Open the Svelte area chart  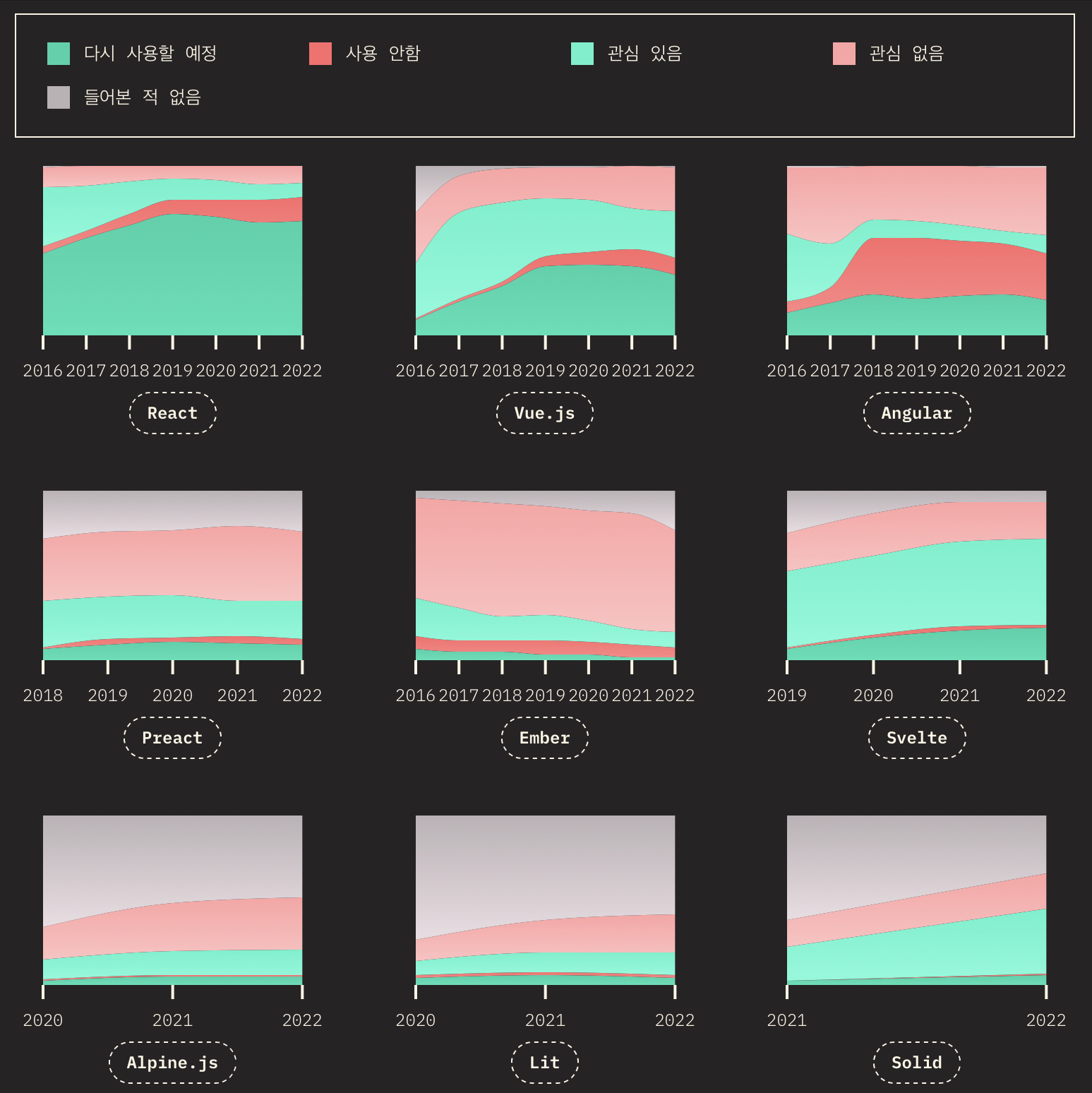point(917,575)
